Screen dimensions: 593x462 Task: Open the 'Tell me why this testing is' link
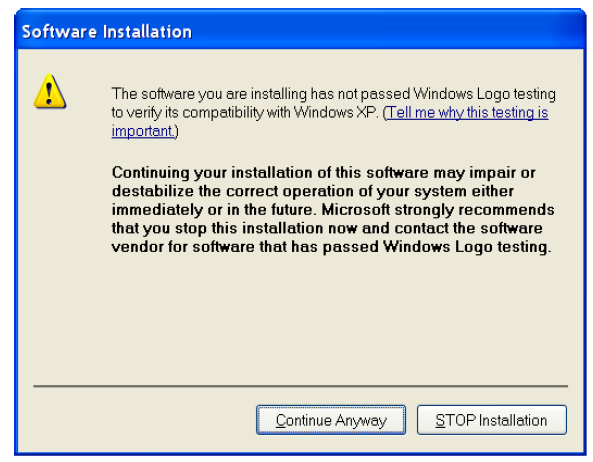(x=468, y=113)
